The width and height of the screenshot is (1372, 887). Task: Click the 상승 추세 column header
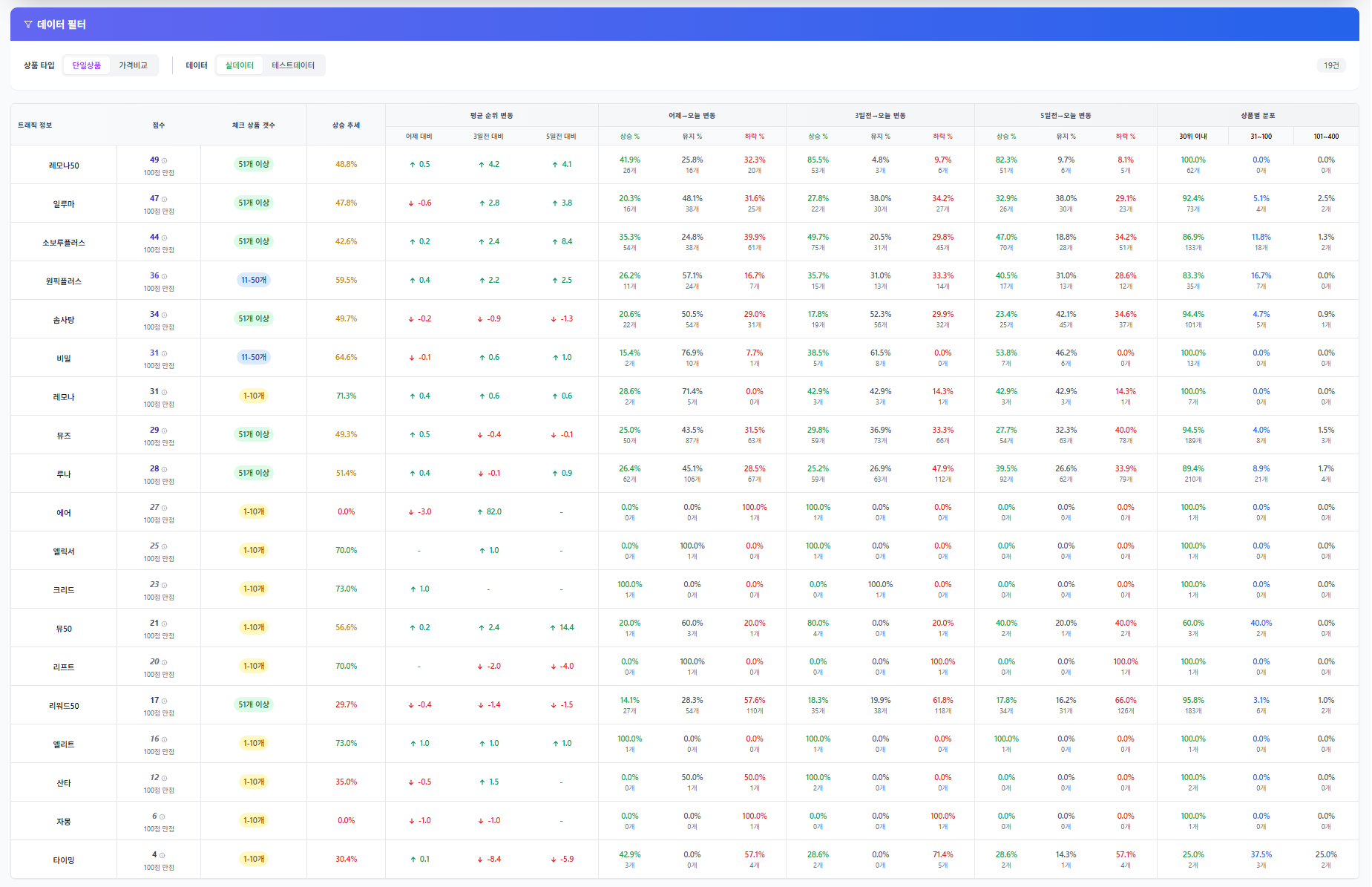(346, 125)
